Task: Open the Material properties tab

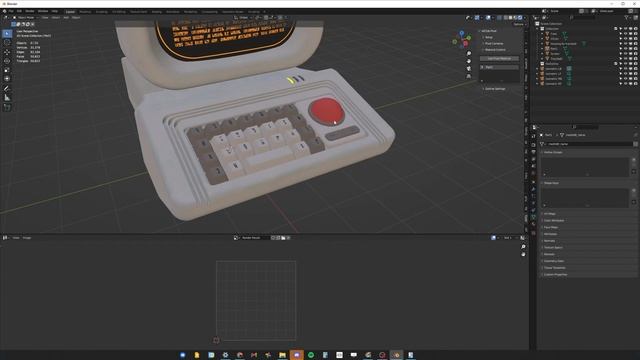Action: pos(533,224)
